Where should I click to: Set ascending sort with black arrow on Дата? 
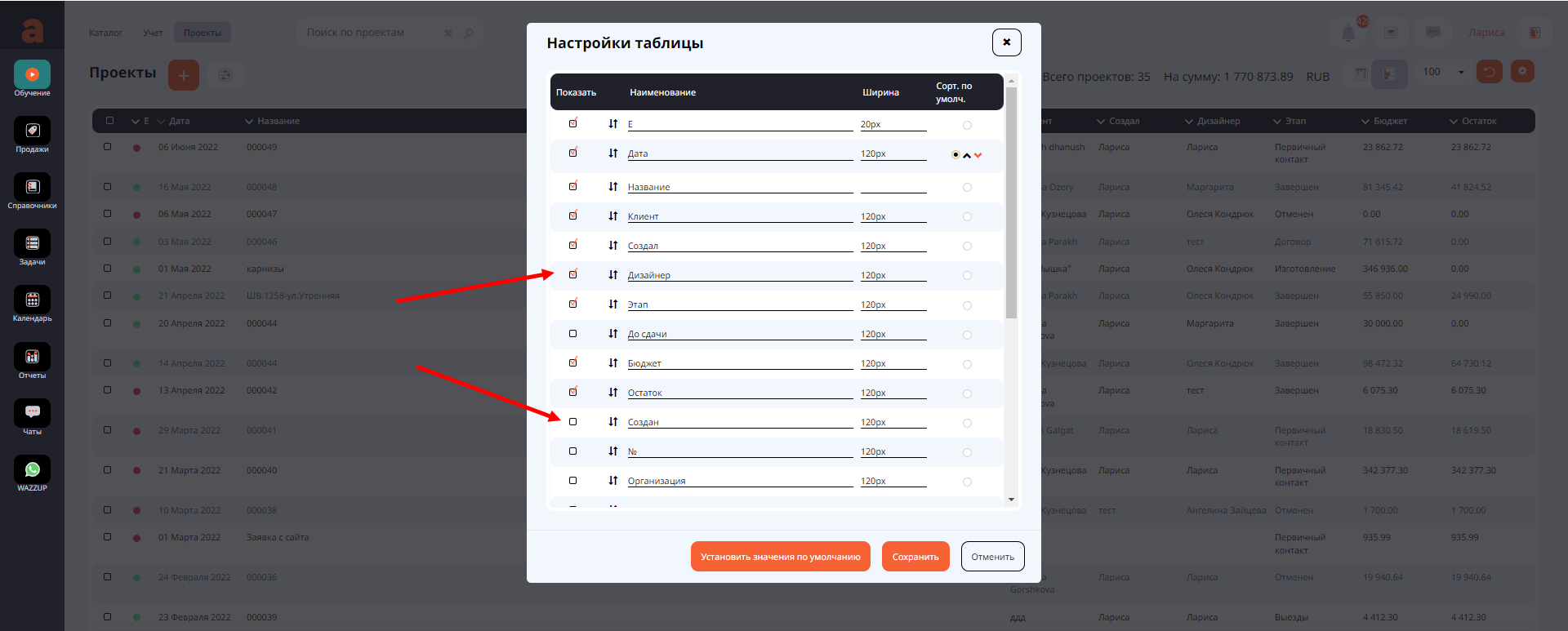click(x=967, y=155)
